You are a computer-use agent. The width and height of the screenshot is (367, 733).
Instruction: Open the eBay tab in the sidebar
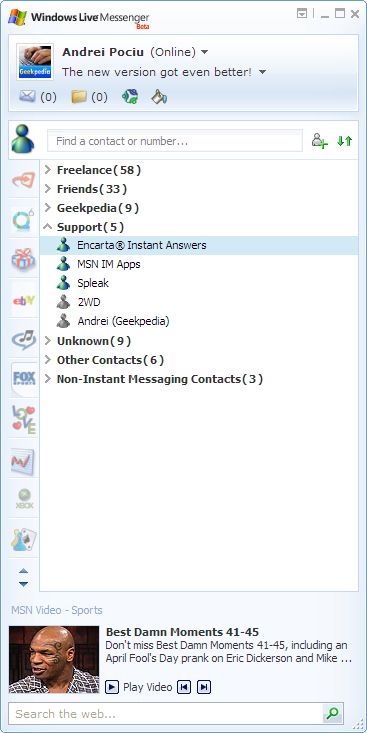click(23, 299)
